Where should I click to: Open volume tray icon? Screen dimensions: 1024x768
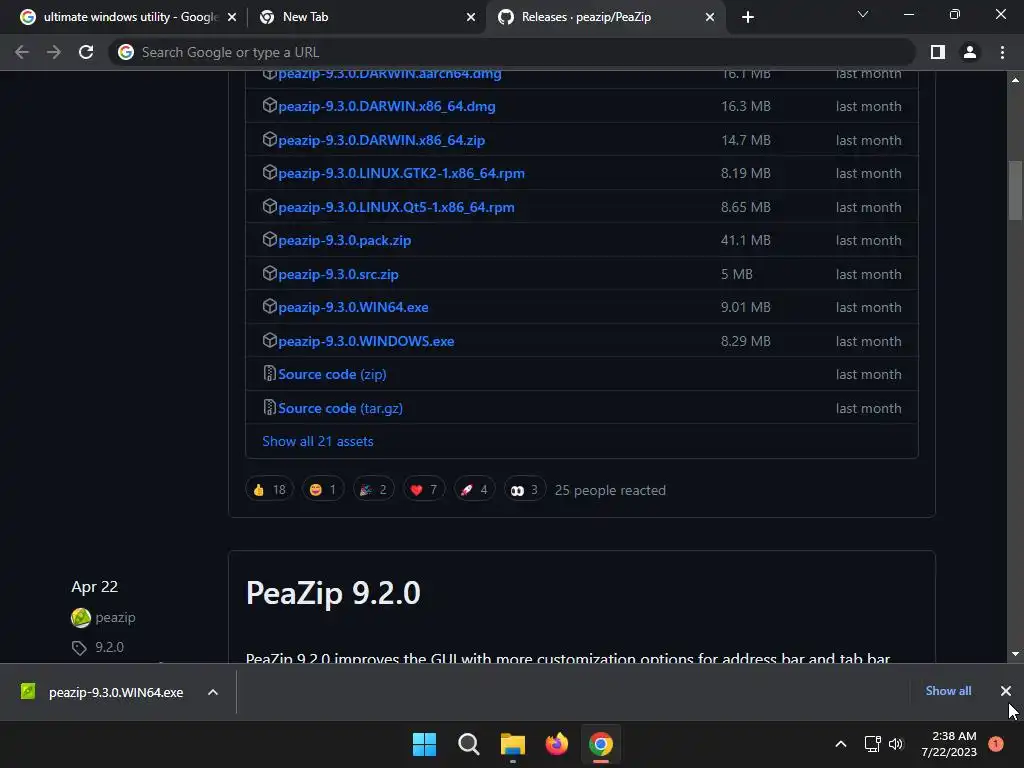point(896,744)
